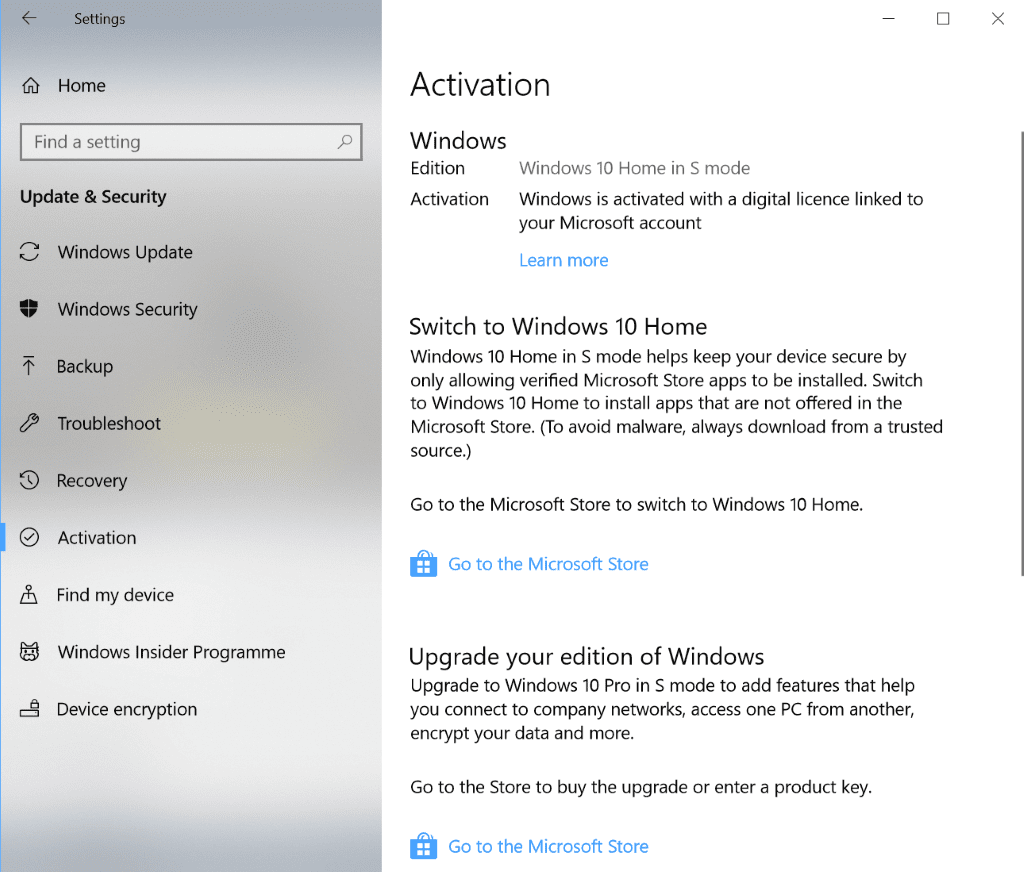
Task: Click the Find a setting search box
Action: click(191, 142)
